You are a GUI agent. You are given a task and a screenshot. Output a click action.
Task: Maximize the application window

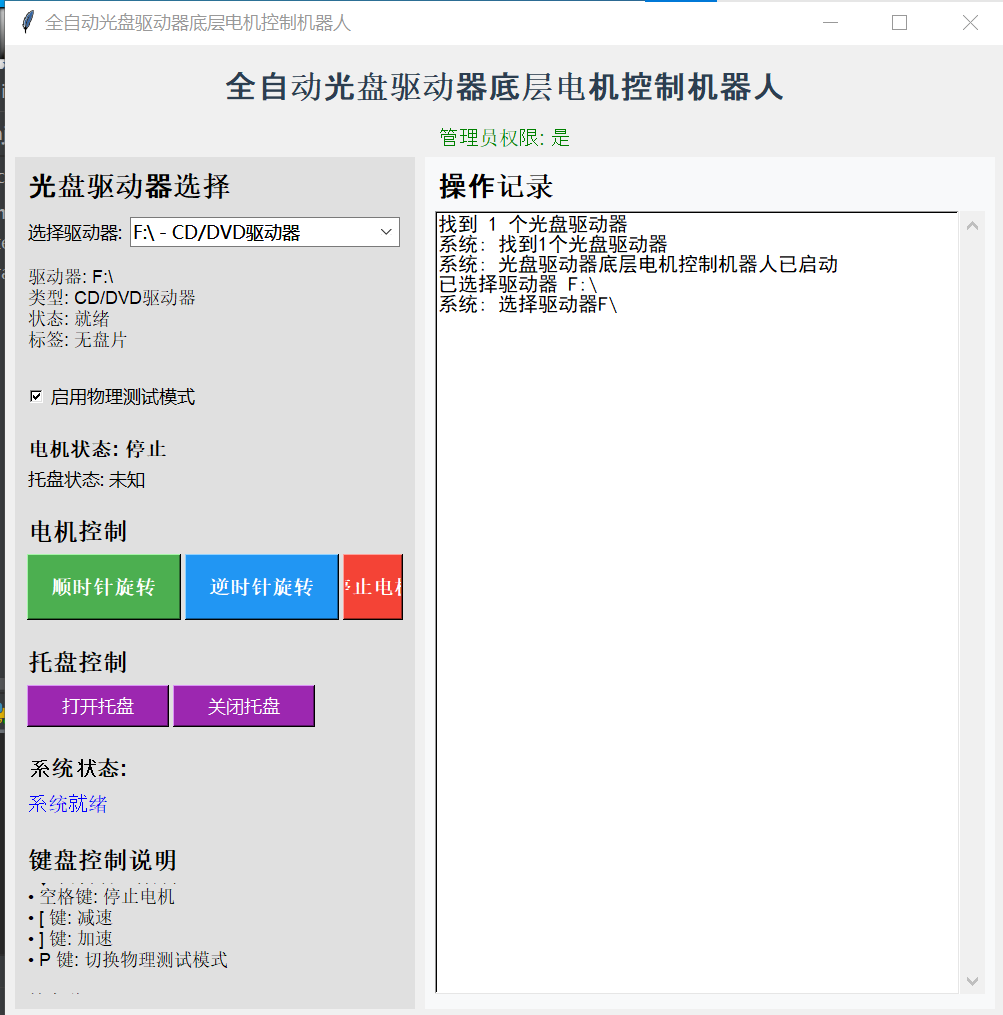tap(899, 23)
